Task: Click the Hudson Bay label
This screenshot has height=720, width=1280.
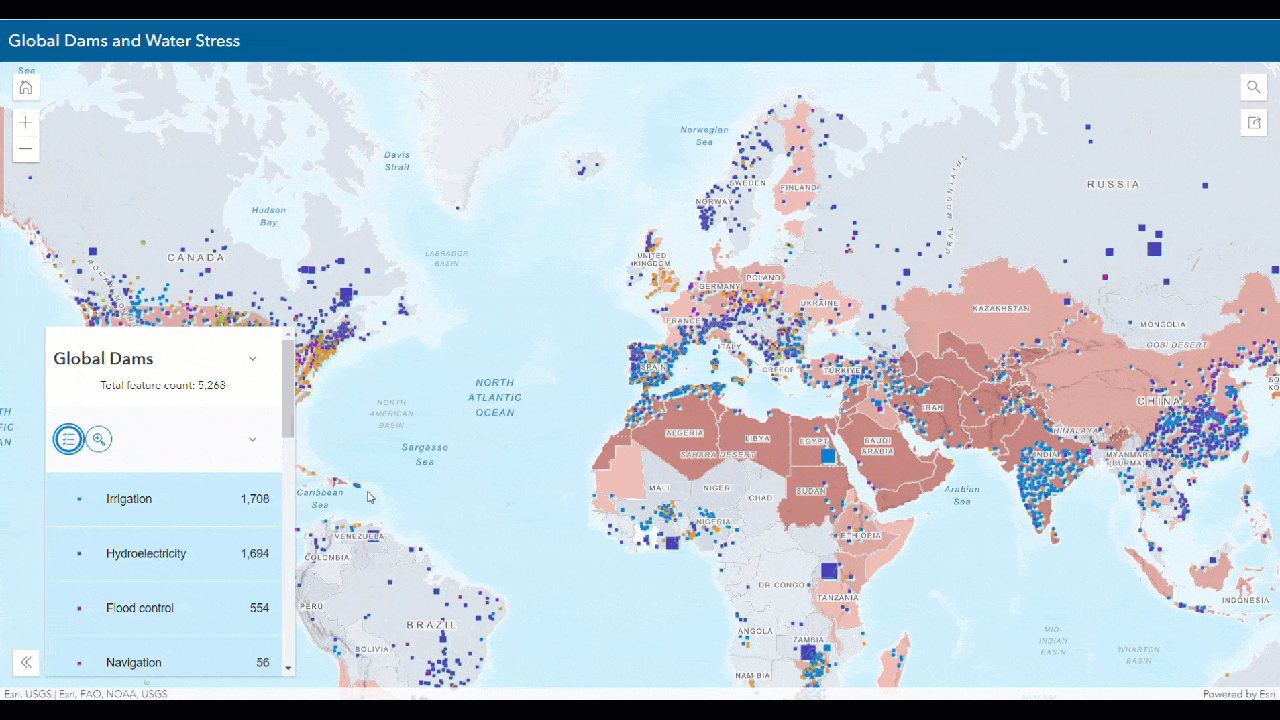Action: 269,216
